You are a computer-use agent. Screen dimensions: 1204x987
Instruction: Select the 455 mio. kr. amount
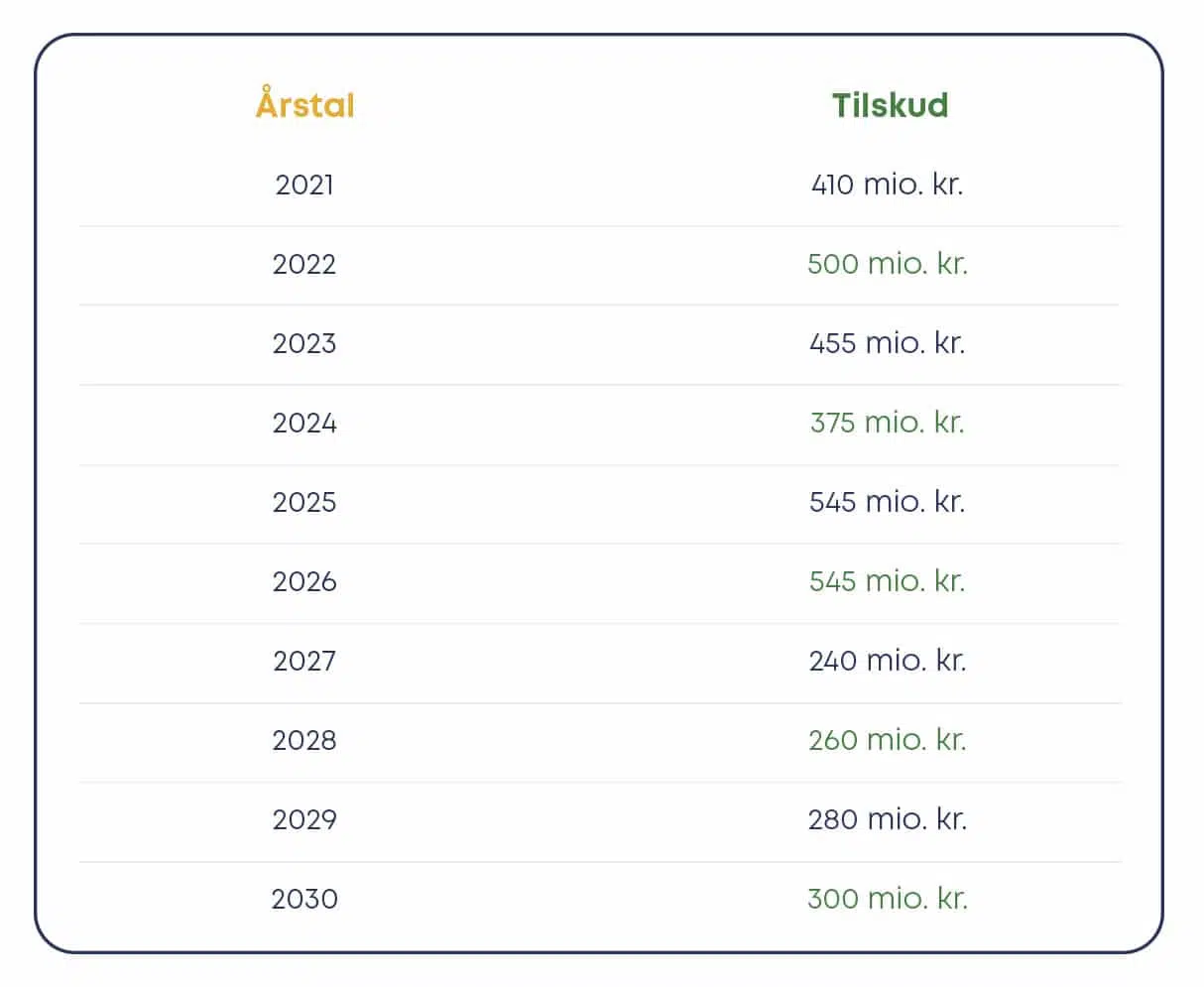pyautogui.click(x=887, y=343)
